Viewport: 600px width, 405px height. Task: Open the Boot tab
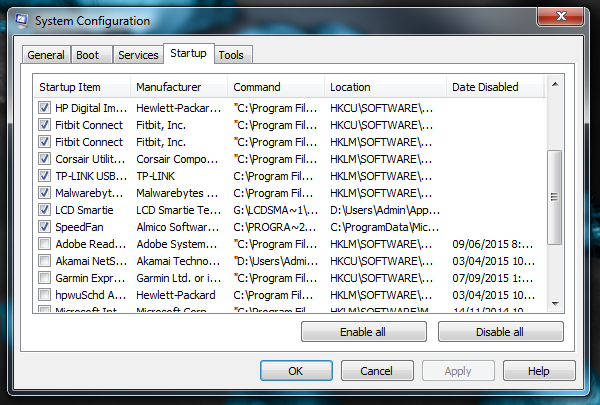[91, 55]
